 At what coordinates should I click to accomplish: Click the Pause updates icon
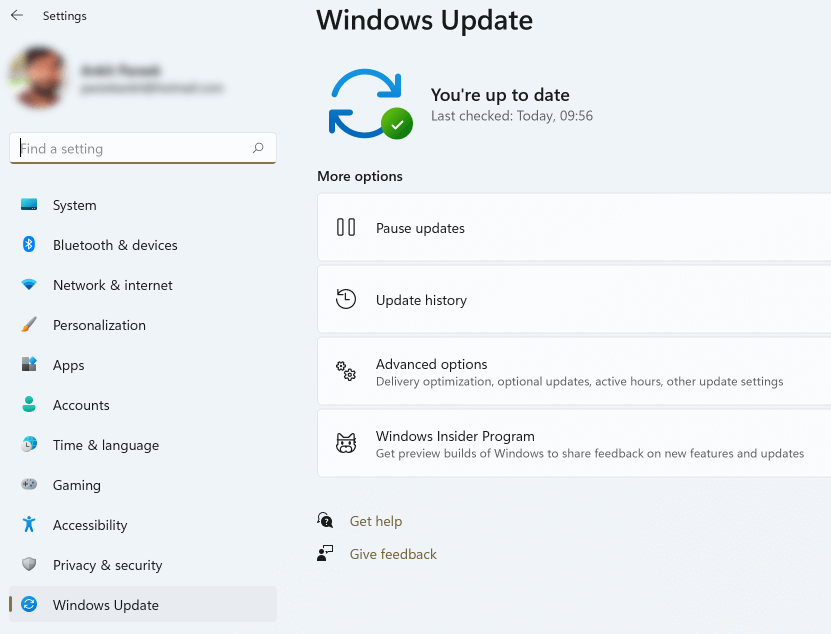(x=345, y=227)
